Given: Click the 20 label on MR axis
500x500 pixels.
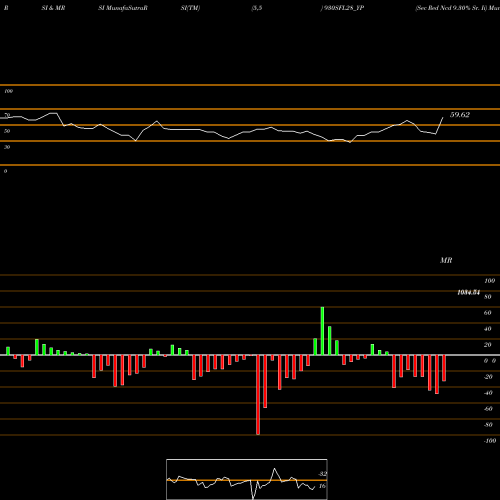Looking at the screenshot, I should point(488,345).
